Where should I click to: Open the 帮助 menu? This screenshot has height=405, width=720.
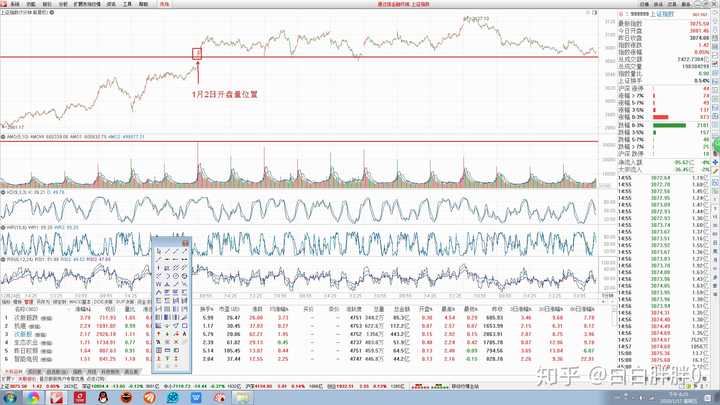click(x=143, y=4)
